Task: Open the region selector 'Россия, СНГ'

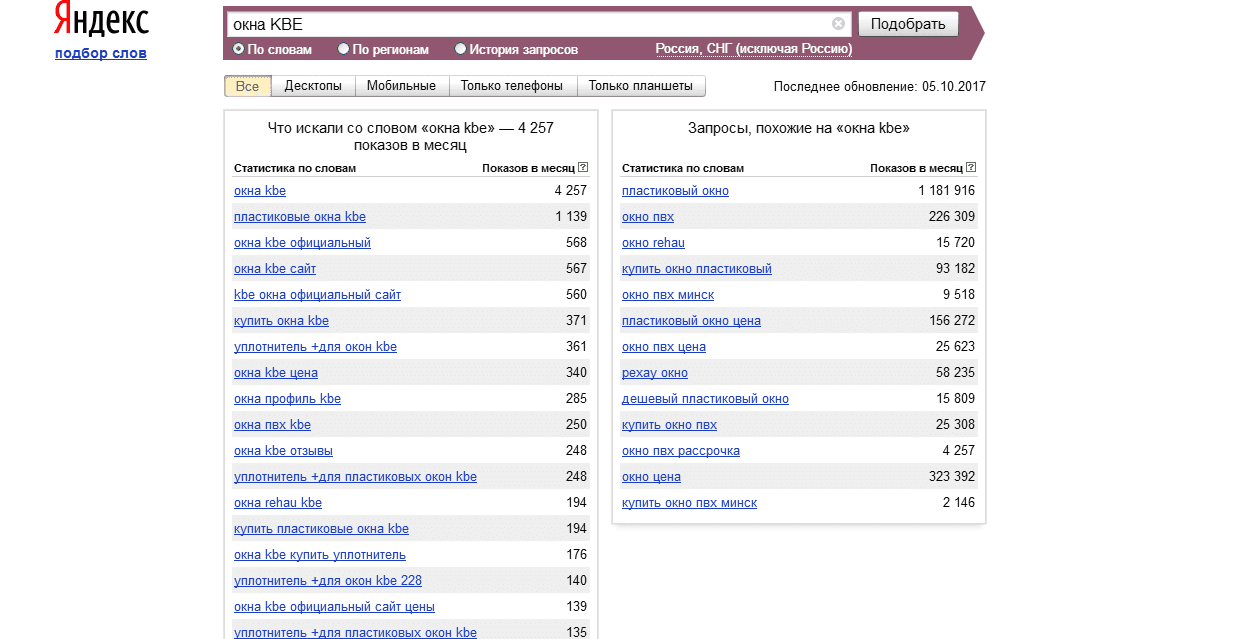Action: [x=753, y=49]
